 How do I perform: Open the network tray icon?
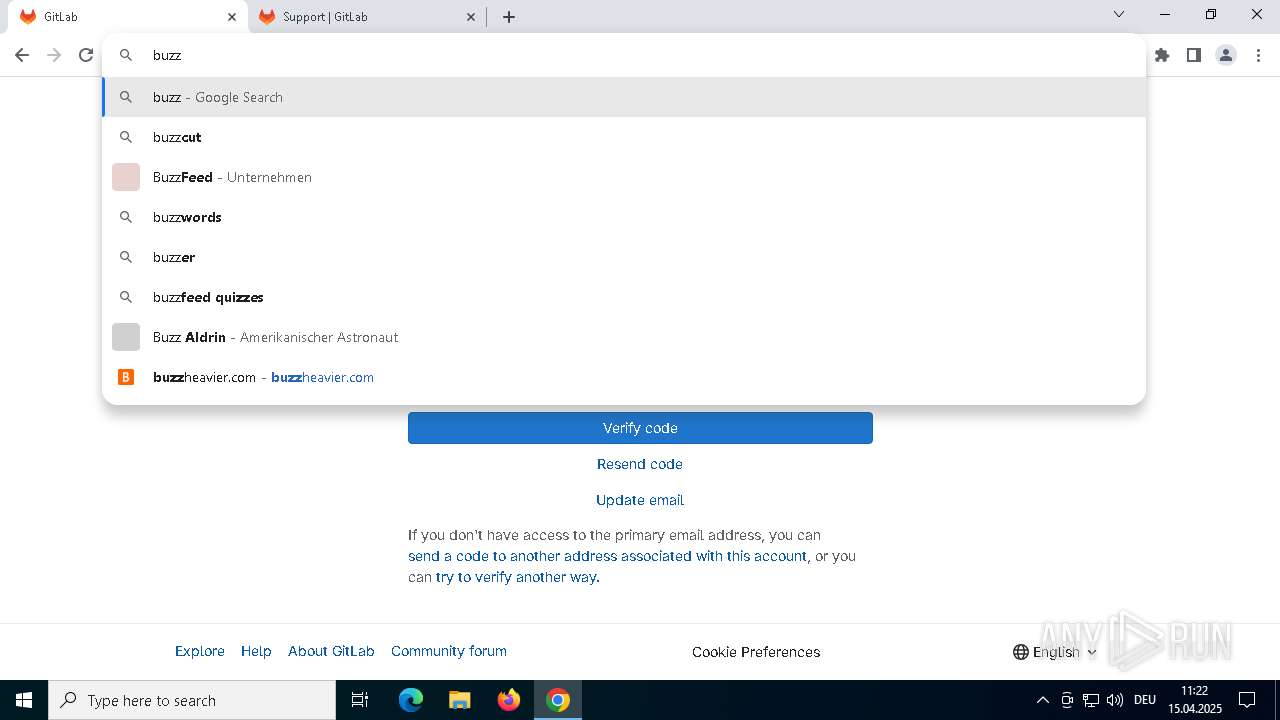(x=1091, y=700)
